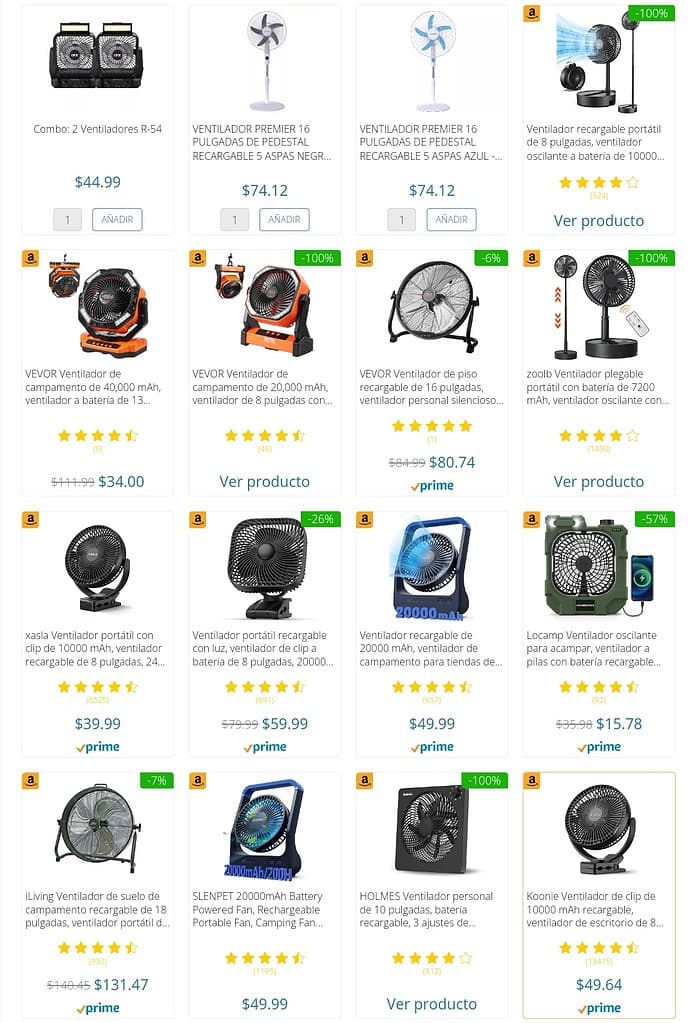Image resolution: width=695 pixels, height=1023 pixels.
Task: Click the Amazon badge on the Koonie fan
Action: pos(532,780)
